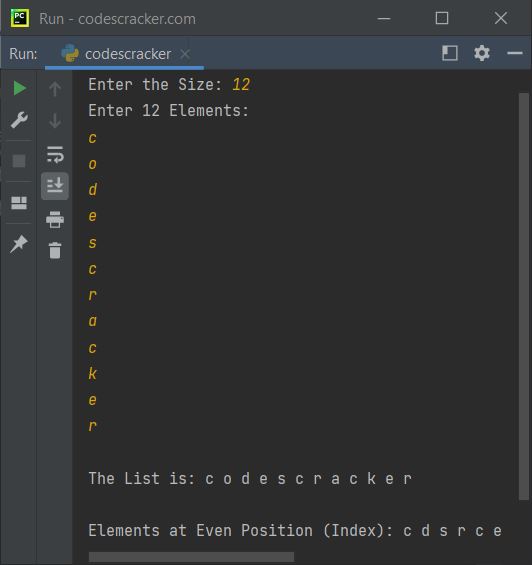This screenshot has width=532, height=565.
Task: Click the Up the Stack Trace arrow
Action: click(55, 89)
